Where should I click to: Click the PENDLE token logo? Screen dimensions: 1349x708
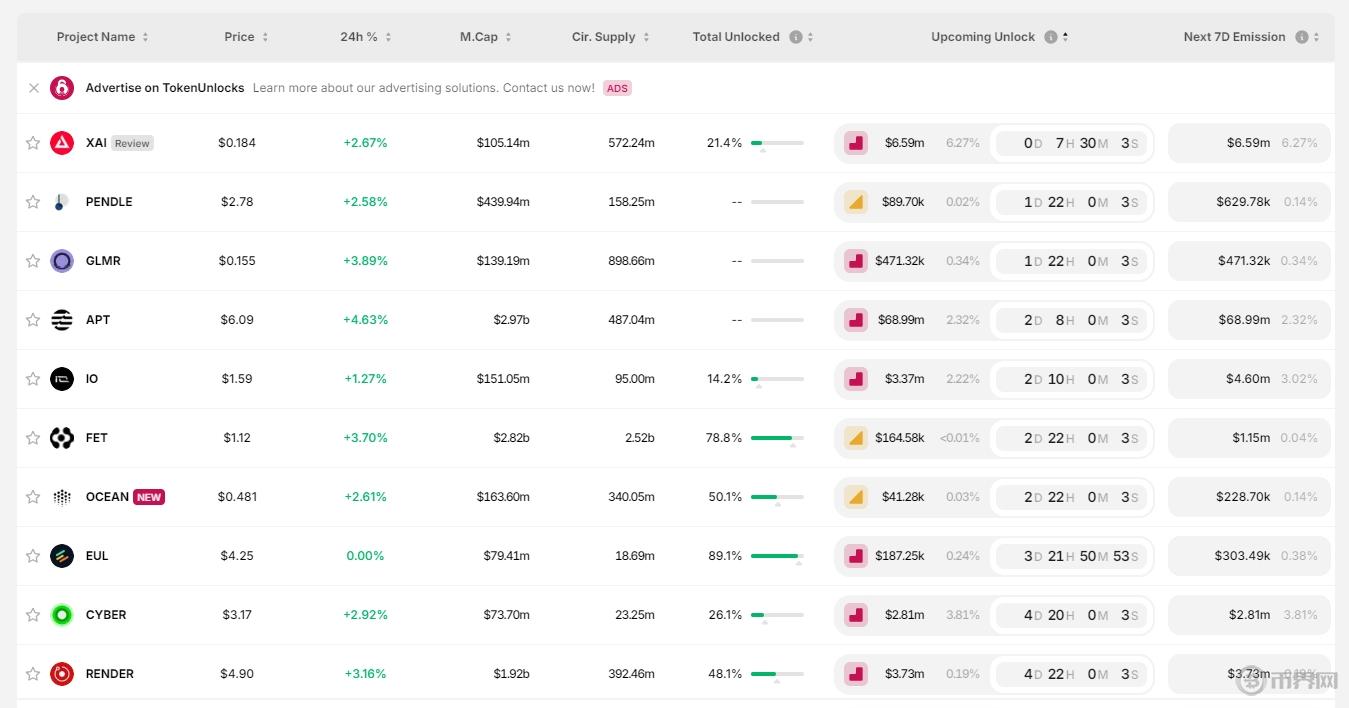[x=62, y=202]
